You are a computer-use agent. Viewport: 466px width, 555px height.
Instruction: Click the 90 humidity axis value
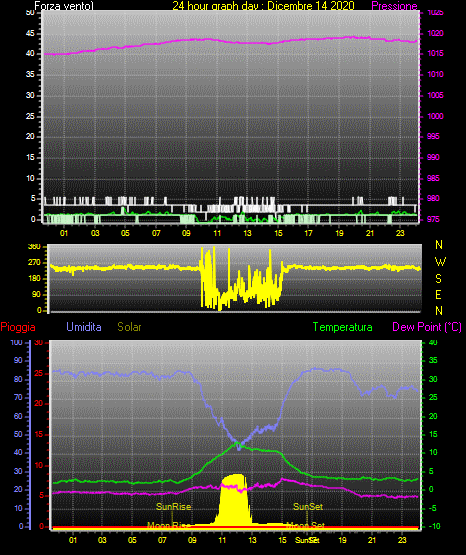[18, 361]
